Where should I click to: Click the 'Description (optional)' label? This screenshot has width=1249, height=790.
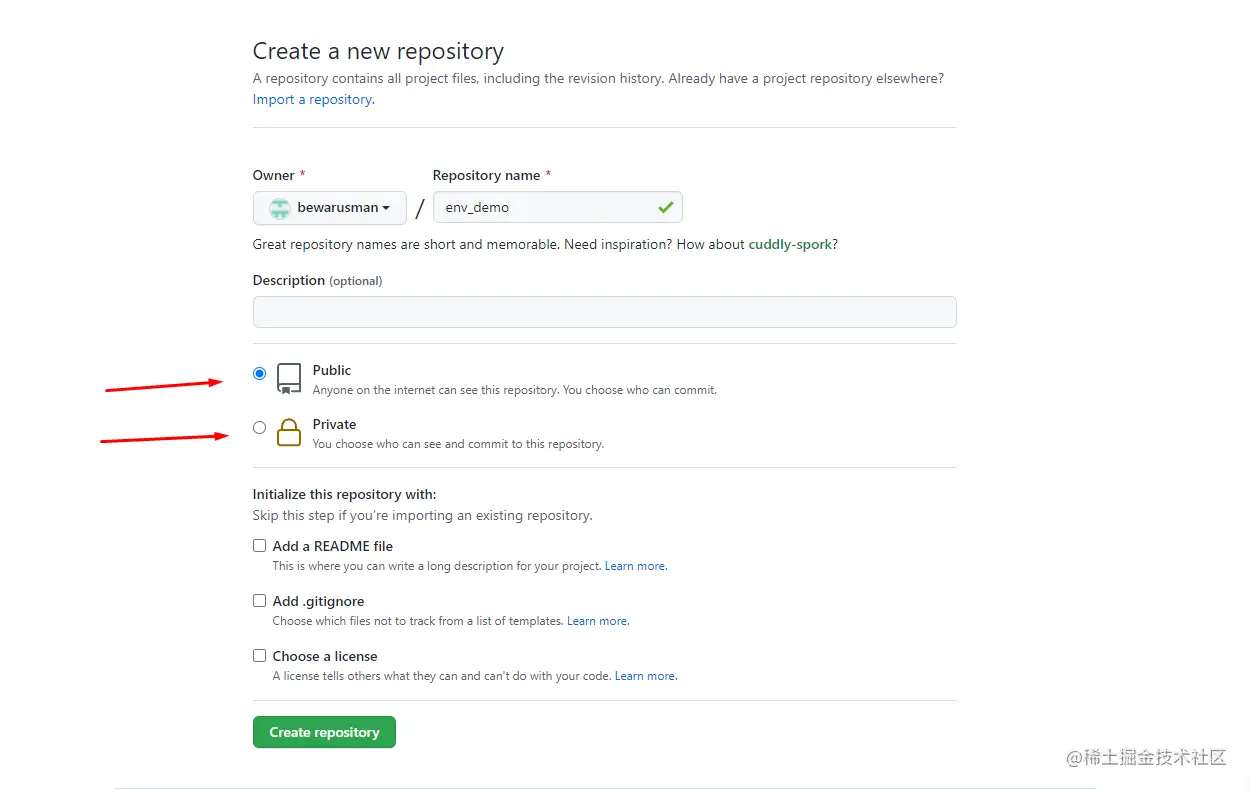[318, 280]
